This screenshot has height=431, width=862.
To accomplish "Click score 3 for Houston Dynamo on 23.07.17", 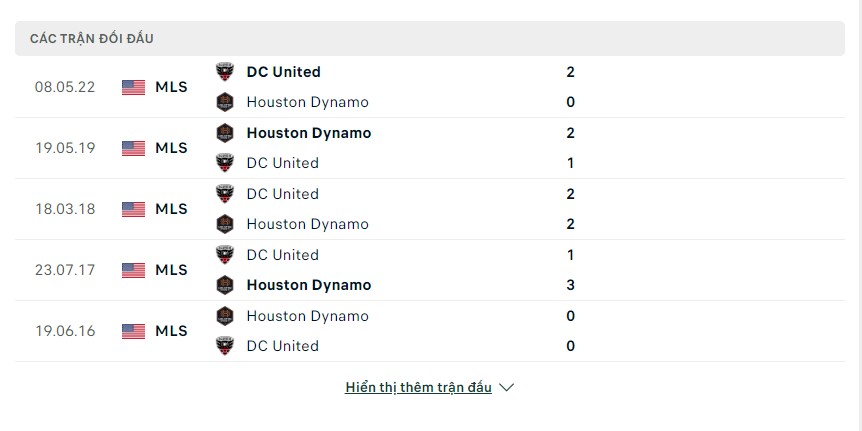I will pyautogui.click(x=570, y=285).
